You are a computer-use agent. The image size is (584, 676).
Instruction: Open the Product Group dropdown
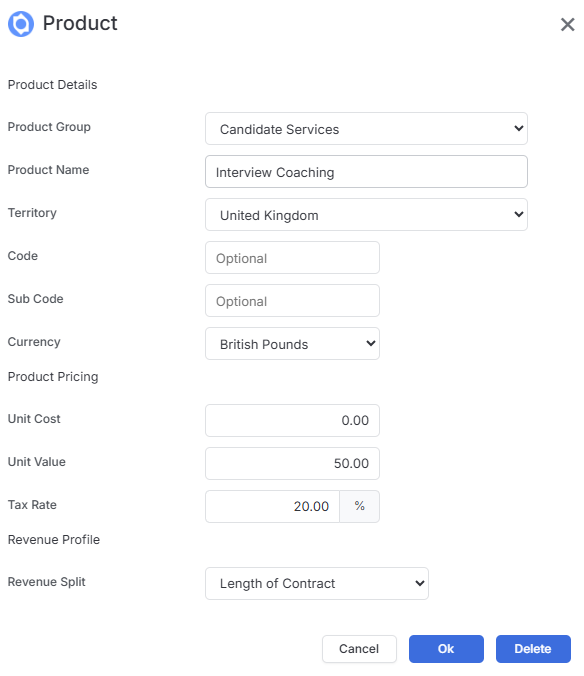click(x=366, y=128)
